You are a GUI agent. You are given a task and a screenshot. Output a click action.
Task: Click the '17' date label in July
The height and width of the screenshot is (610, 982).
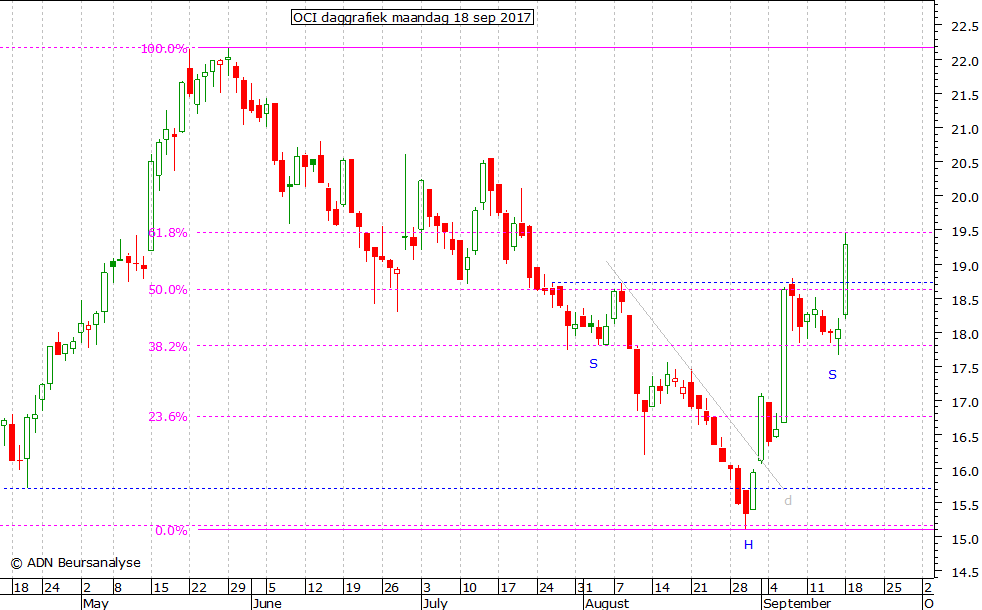(x=508, y=587)
